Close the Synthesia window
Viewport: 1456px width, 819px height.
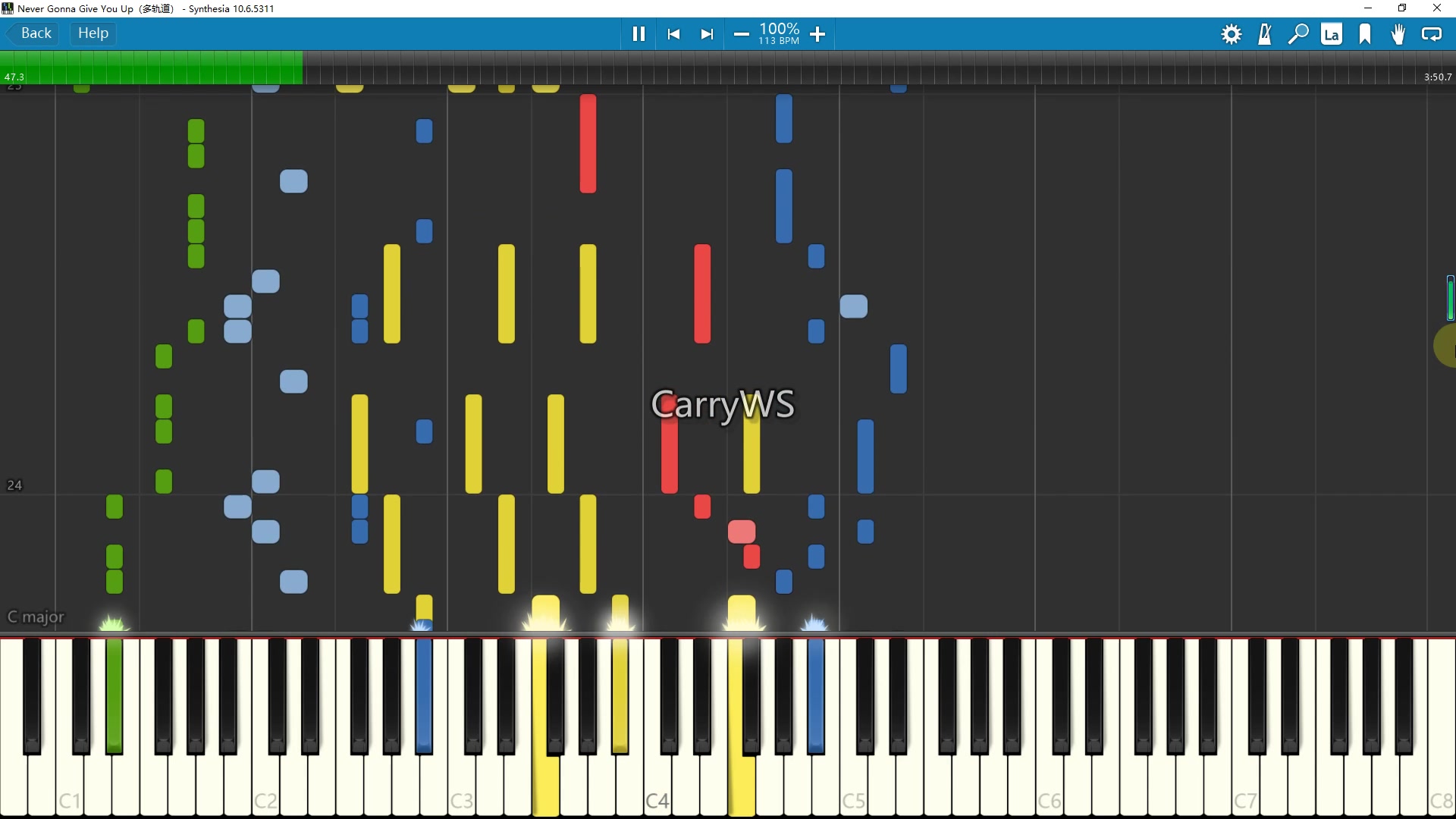pyautogui.click(x=1437, y=8)
